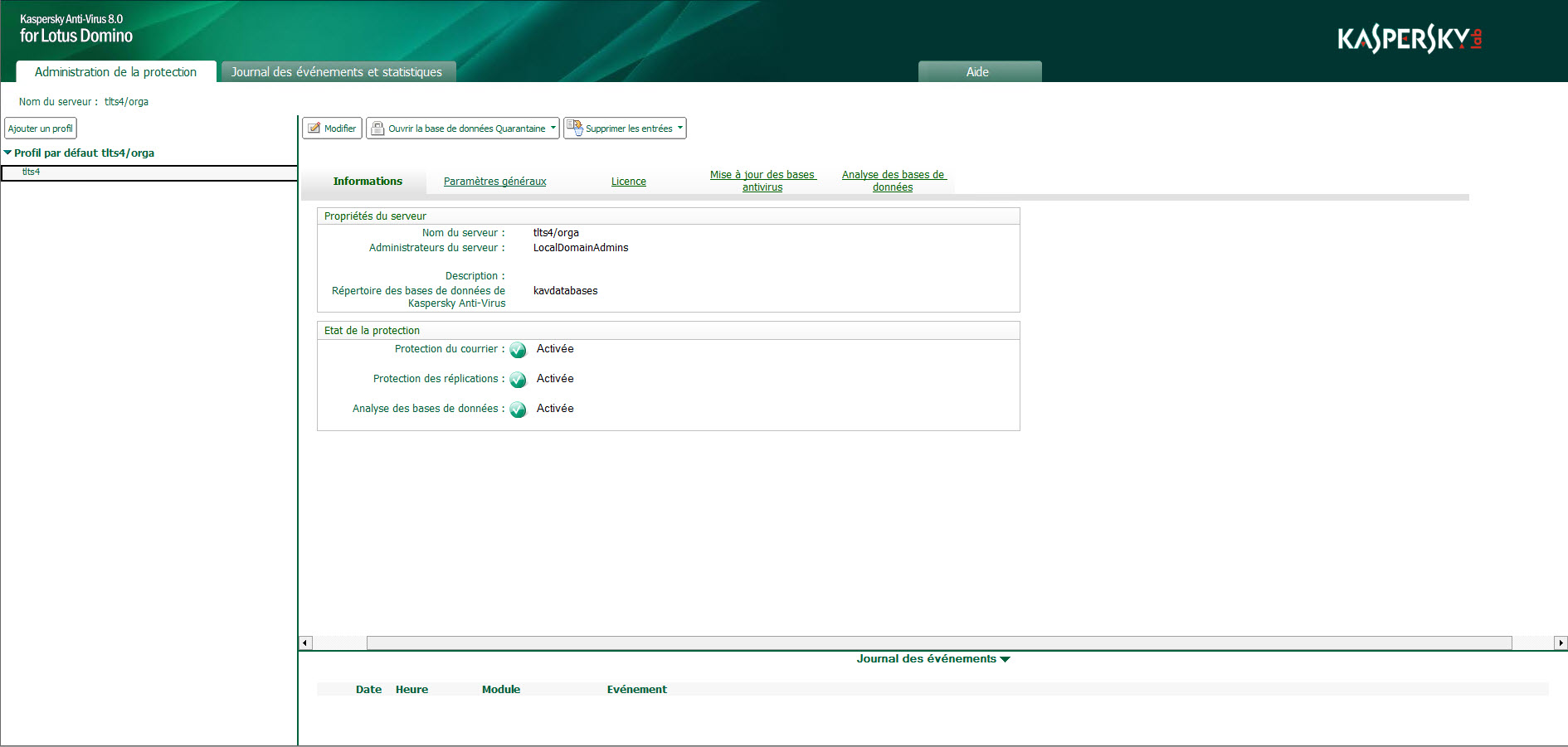This screenshot has height=747, width=1568.
Task: Collapse the Profil par défaut tlts4/orga tree
Action: 8,153
